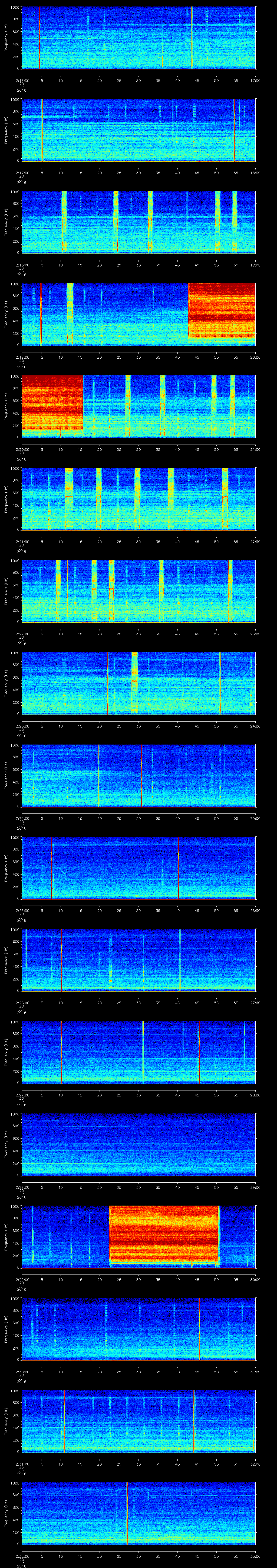The width and height of the screenshot is (277, 1568).
Task: Select the spectrogram panel starting at 2:31:00
Action: 138,1422
